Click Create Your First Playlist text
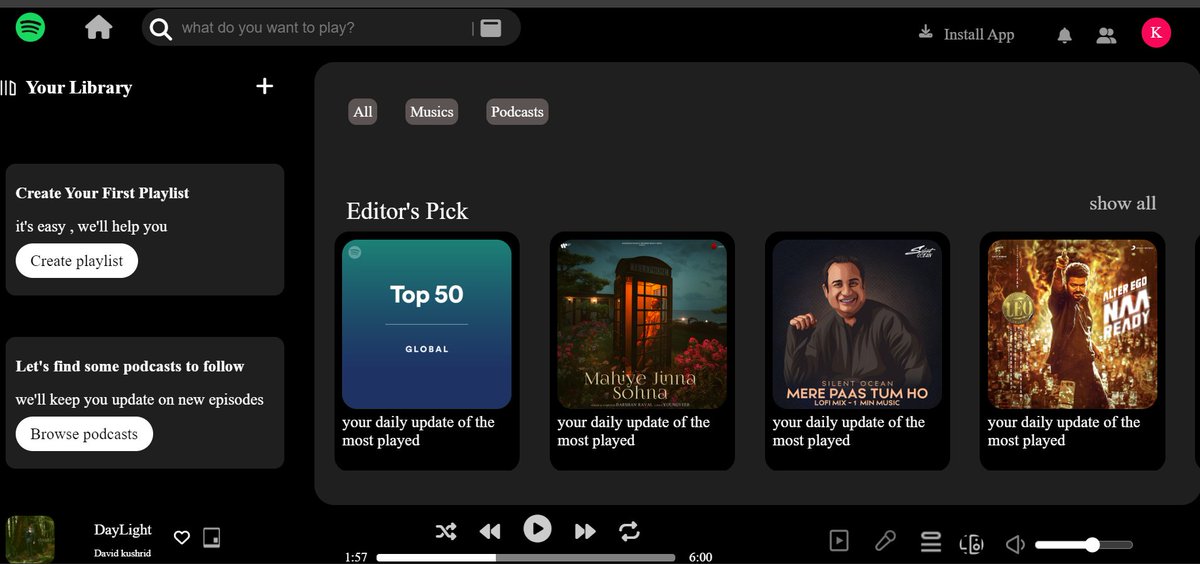Screen dimensions: 1200x564 (102, 193)
